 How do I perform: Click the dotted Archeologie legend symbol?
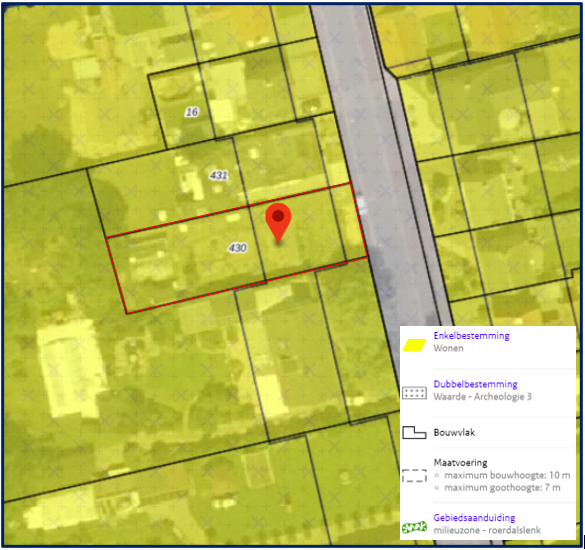(x=414, y=393)
